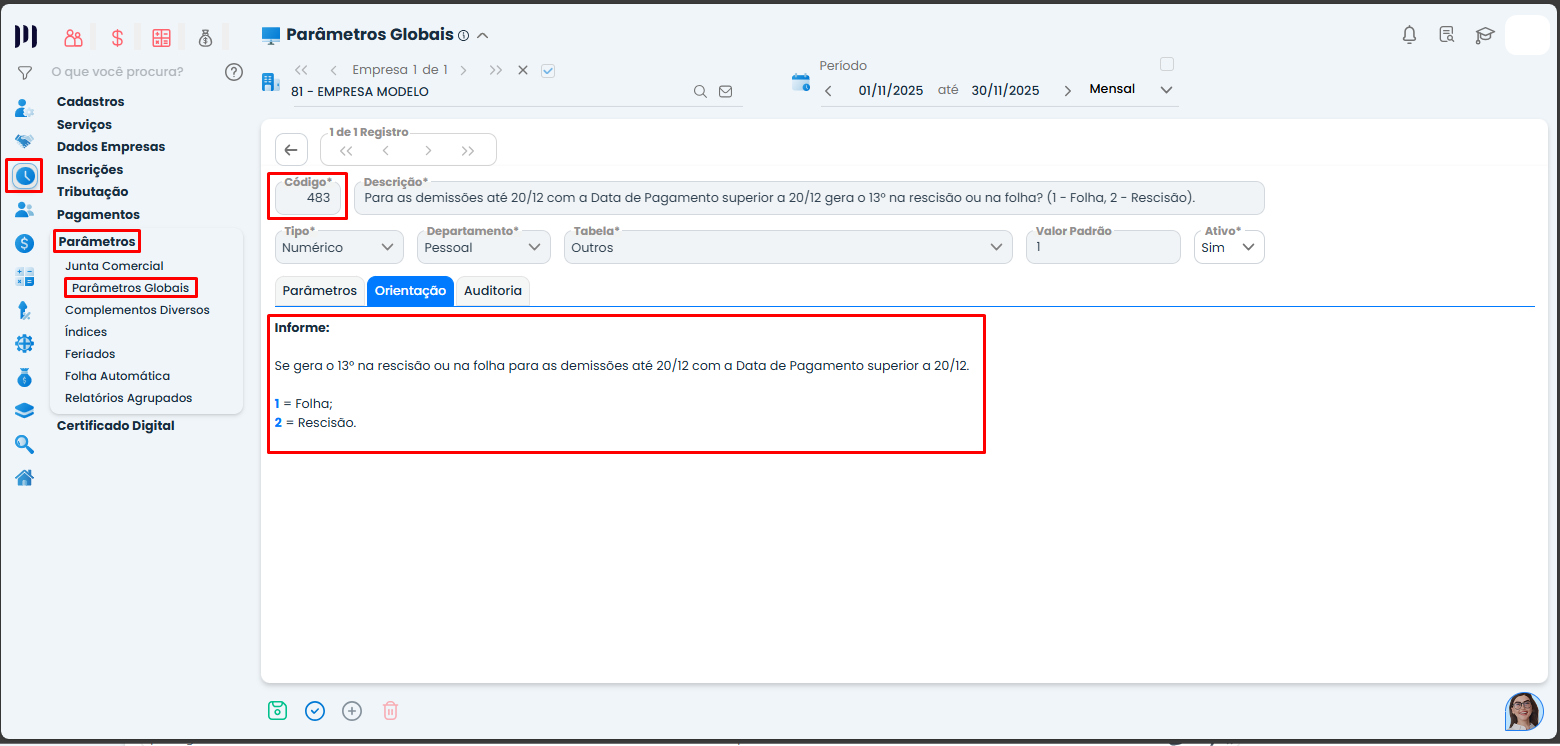Image resolution: width=1560 pixels, height=746 pixels.
Task: Open the Tabela dropdown set to Outros
Action: pos(789,247)
